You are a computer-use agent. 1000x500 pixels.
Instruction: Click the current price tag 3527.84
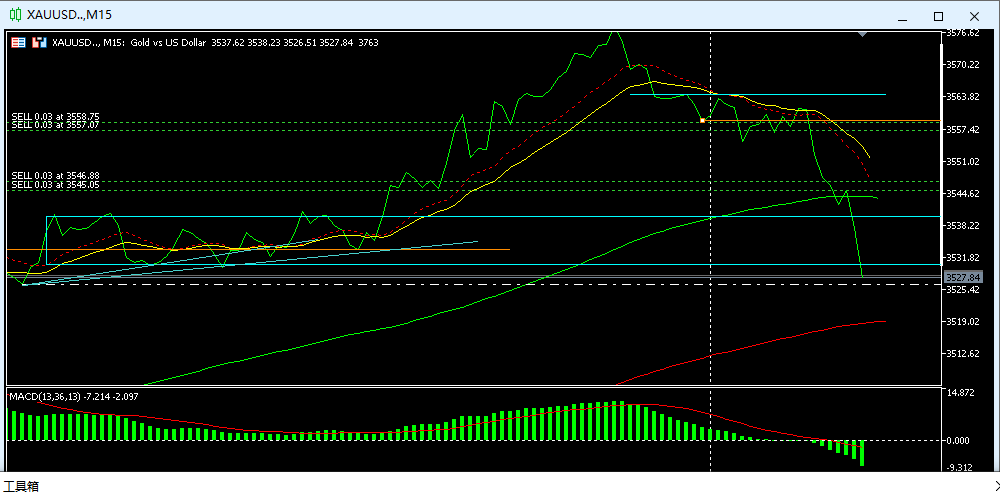click(963, 277)
